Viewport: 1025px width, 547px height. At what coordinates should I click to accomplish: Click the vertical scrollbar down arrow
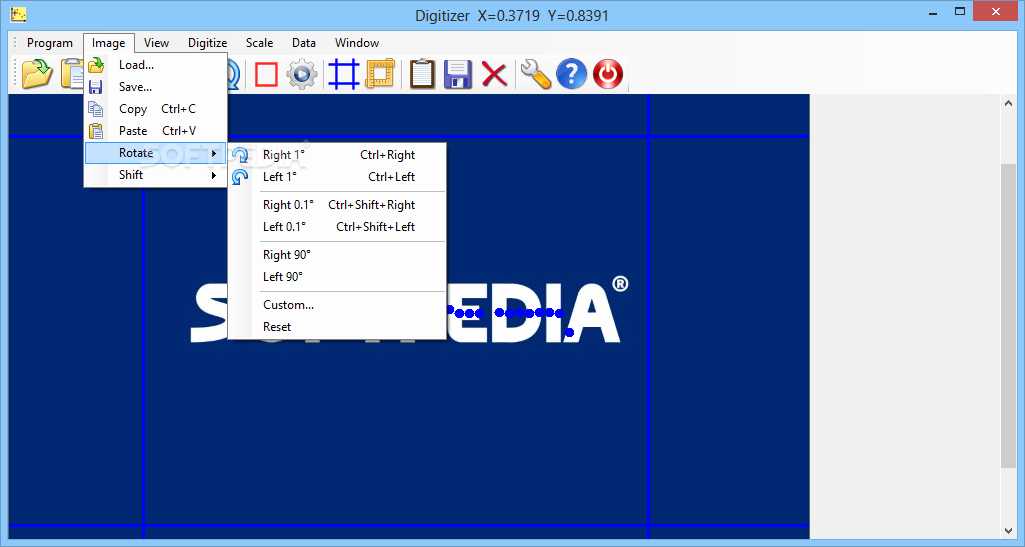point(1009,531)
